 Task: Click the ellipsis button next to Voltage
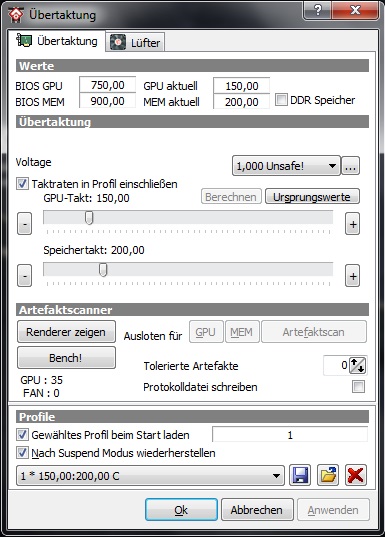coord(351,166)
